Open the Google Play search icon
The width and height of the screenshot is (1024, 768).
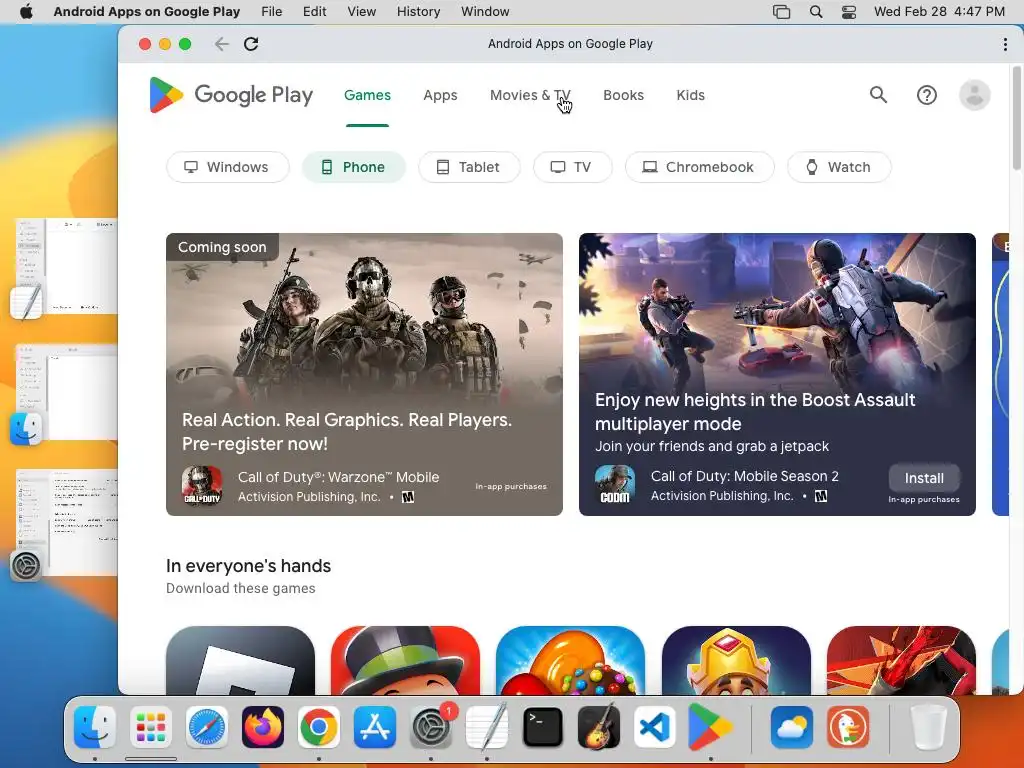click(878, 95)
